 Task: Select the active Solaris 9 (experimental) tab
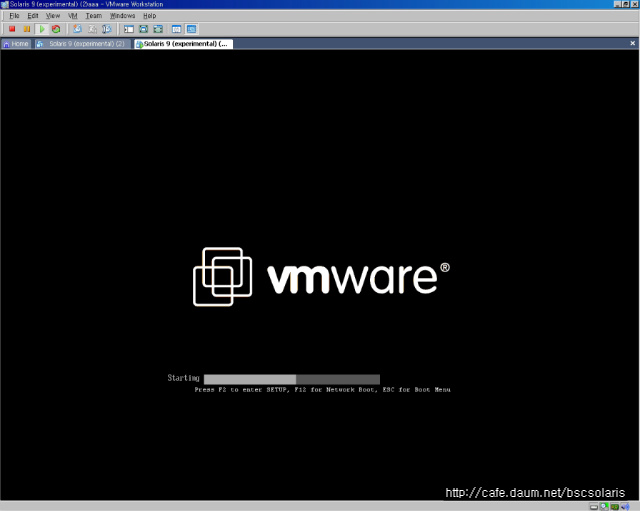point(184,44)
